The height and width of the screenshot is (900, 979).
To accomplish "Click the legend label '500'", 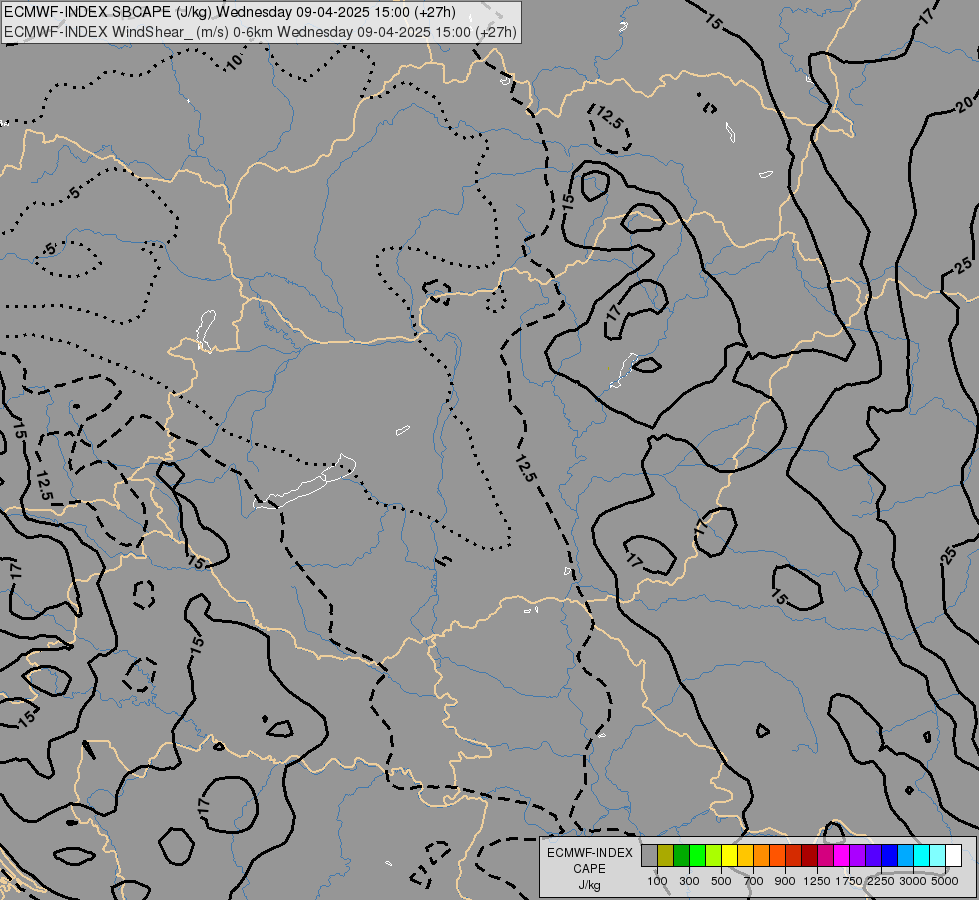I will point(721,881).
